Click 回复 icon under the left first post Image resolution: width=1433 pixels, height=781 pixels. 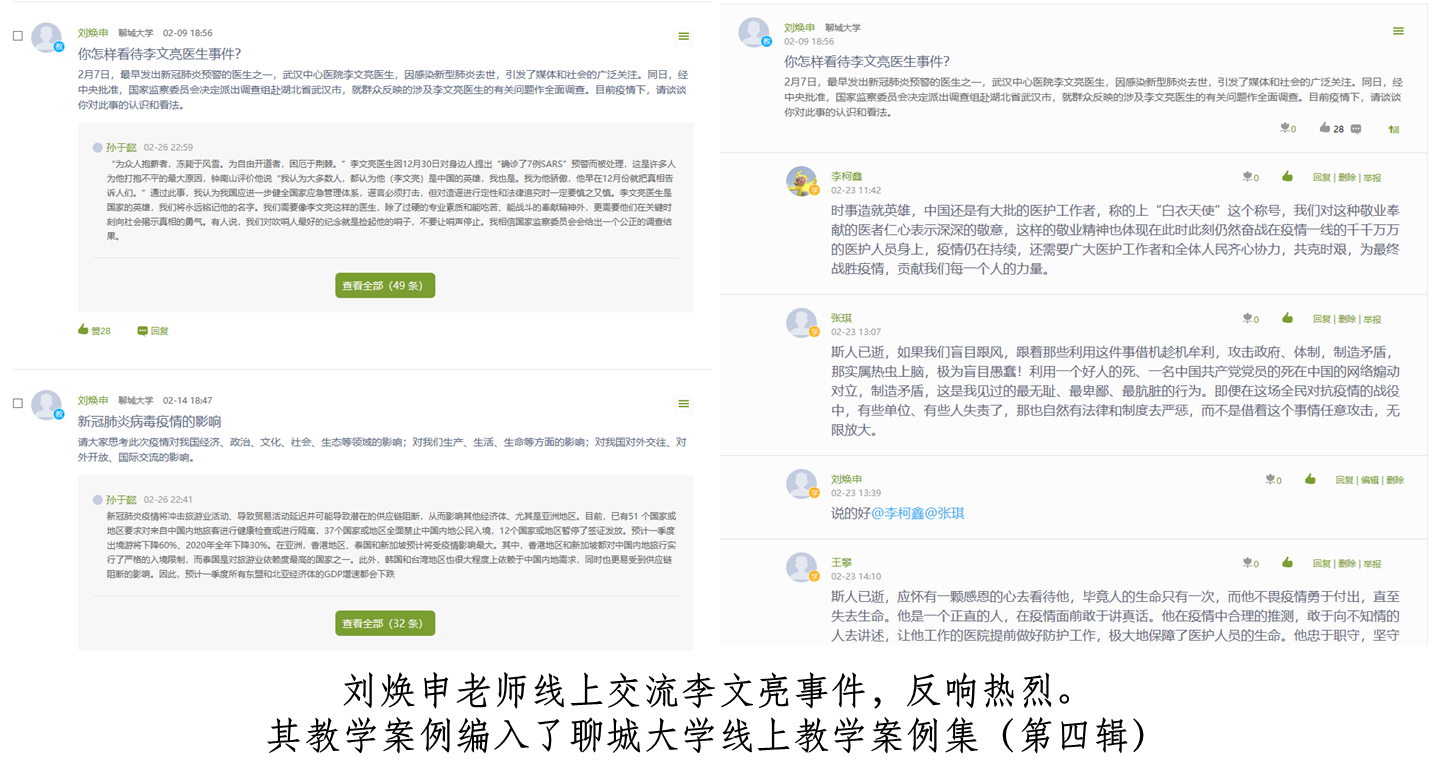pyautogui.click(x=153, y=330)
